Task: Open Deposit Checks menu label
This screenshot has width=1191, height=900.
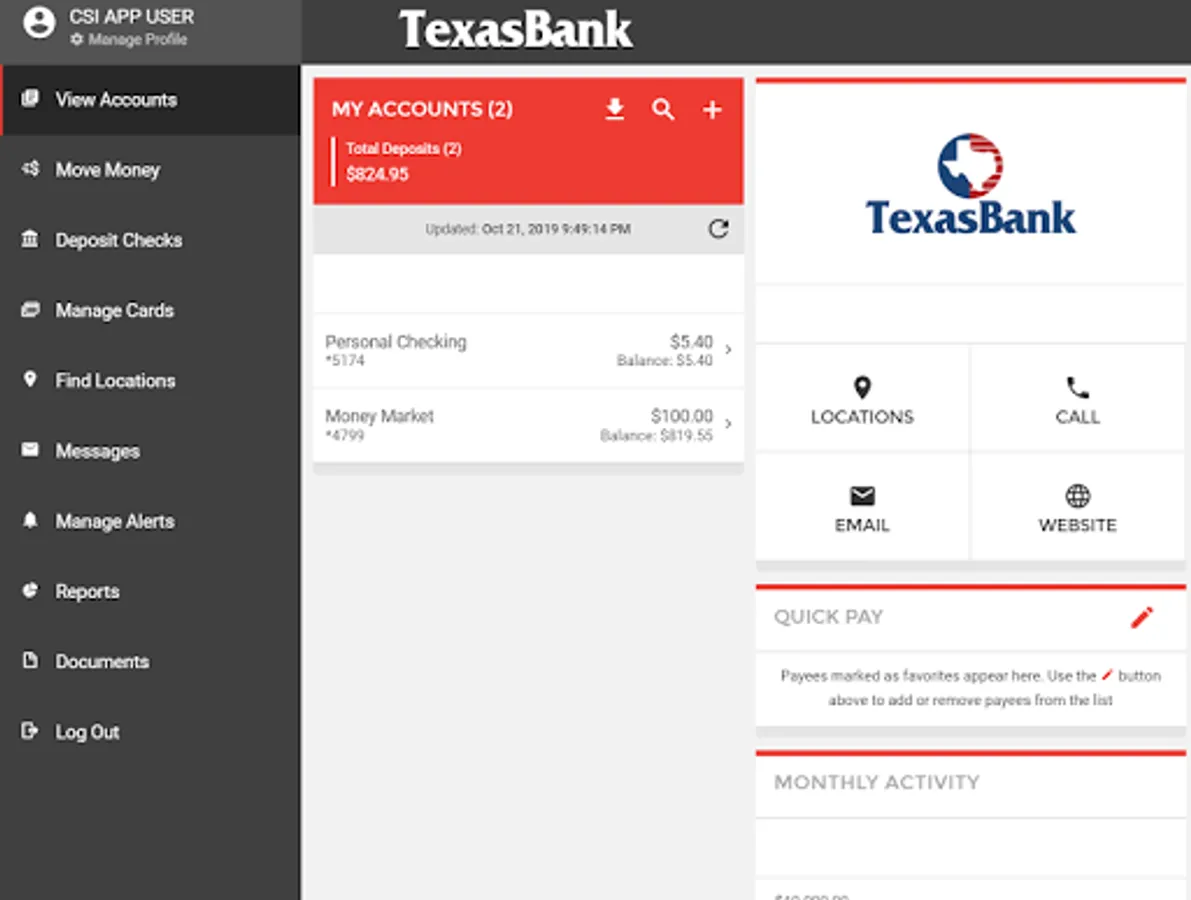Action: point(118,240)
